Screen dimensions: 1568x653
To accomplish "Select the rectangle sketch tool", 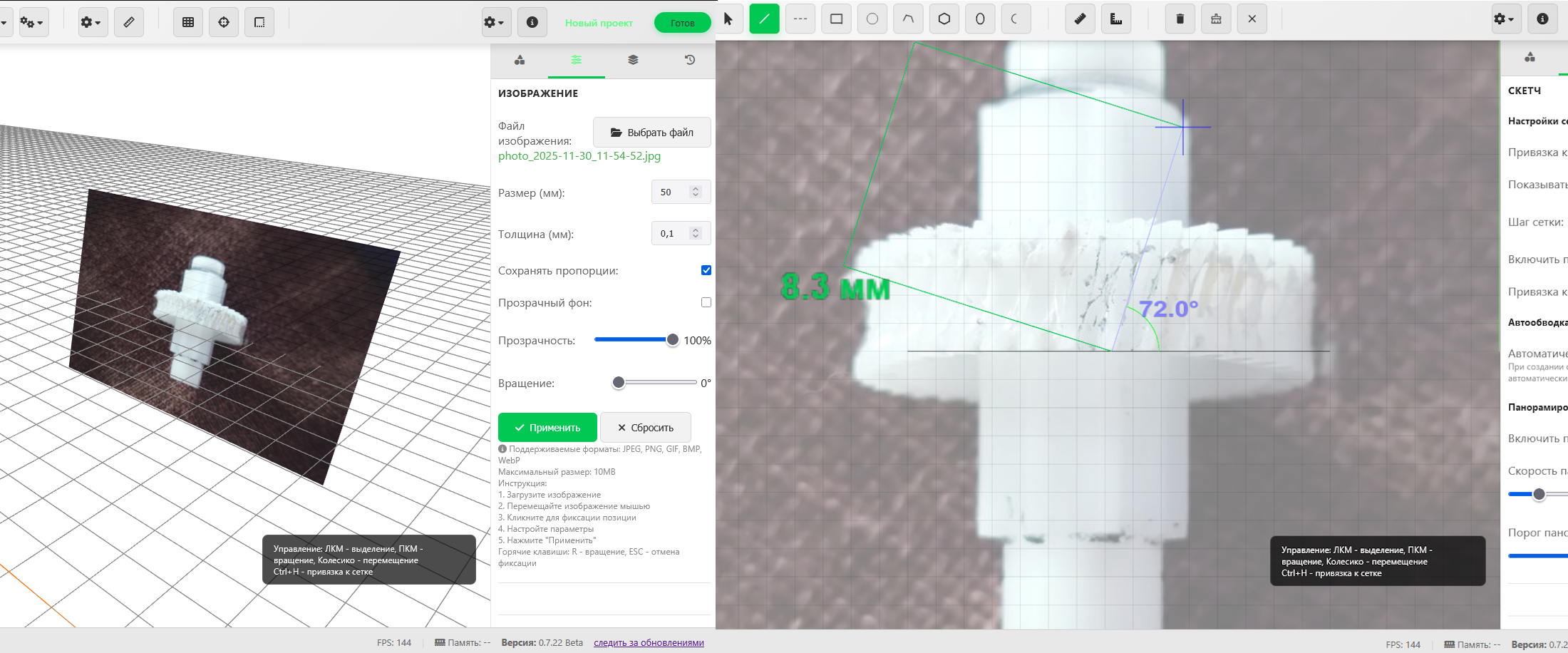I will pyautogui.click(x=836, y=19).
